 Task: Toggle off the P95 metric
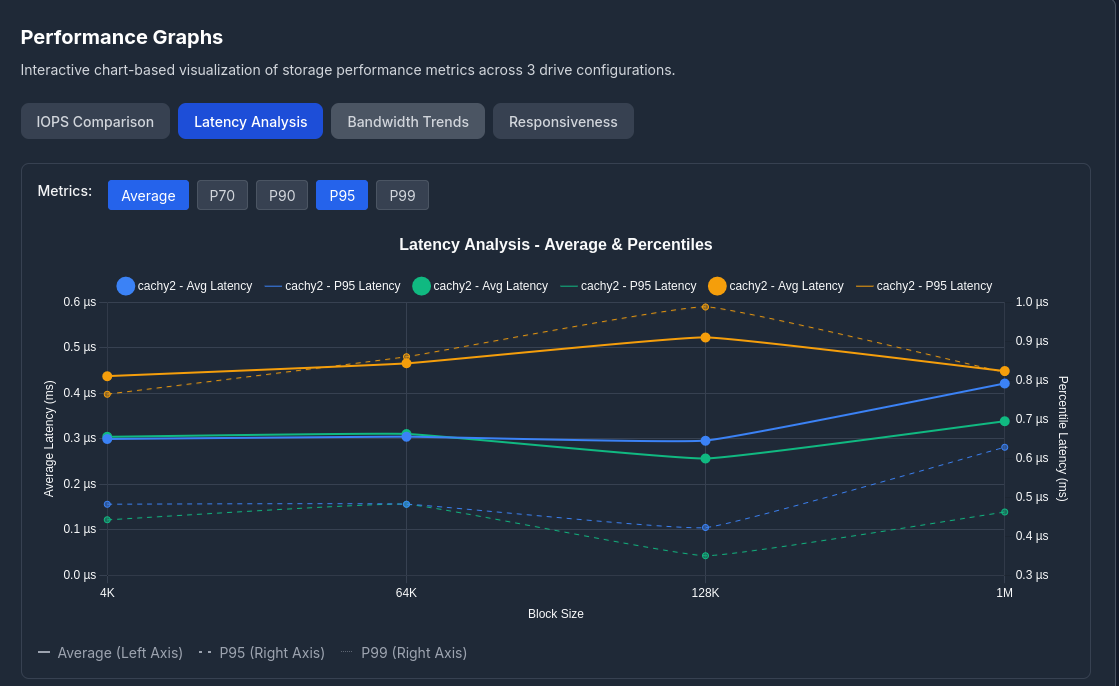click(x=342, y=195)
